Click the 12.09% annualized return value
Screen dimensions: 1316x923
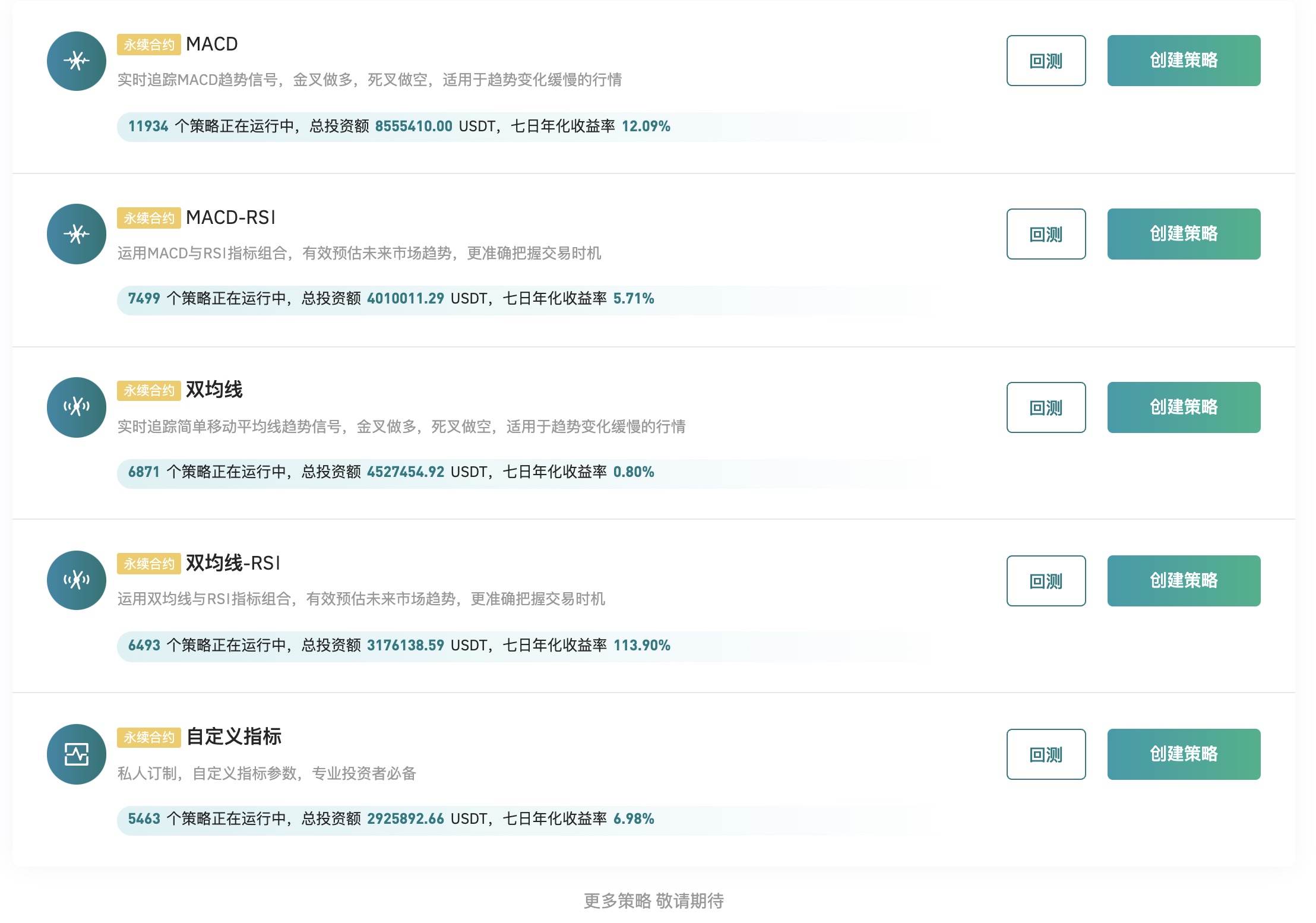coord(646,126)
